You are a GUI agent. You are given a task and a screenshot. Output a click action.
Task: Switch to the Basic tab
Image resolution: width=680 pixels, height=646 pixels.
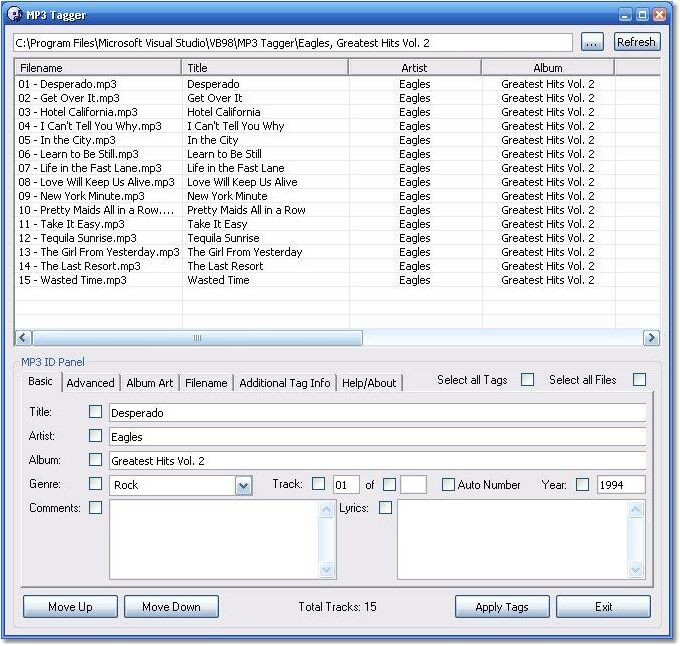[x=40, y=381]
